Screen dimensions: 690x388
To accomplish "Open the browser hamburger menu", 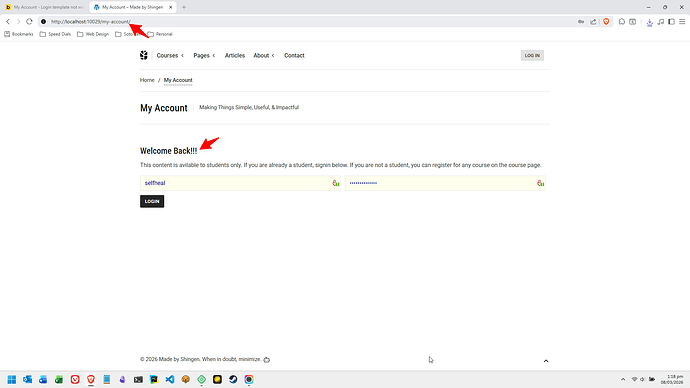I will (x=682, y=22).
